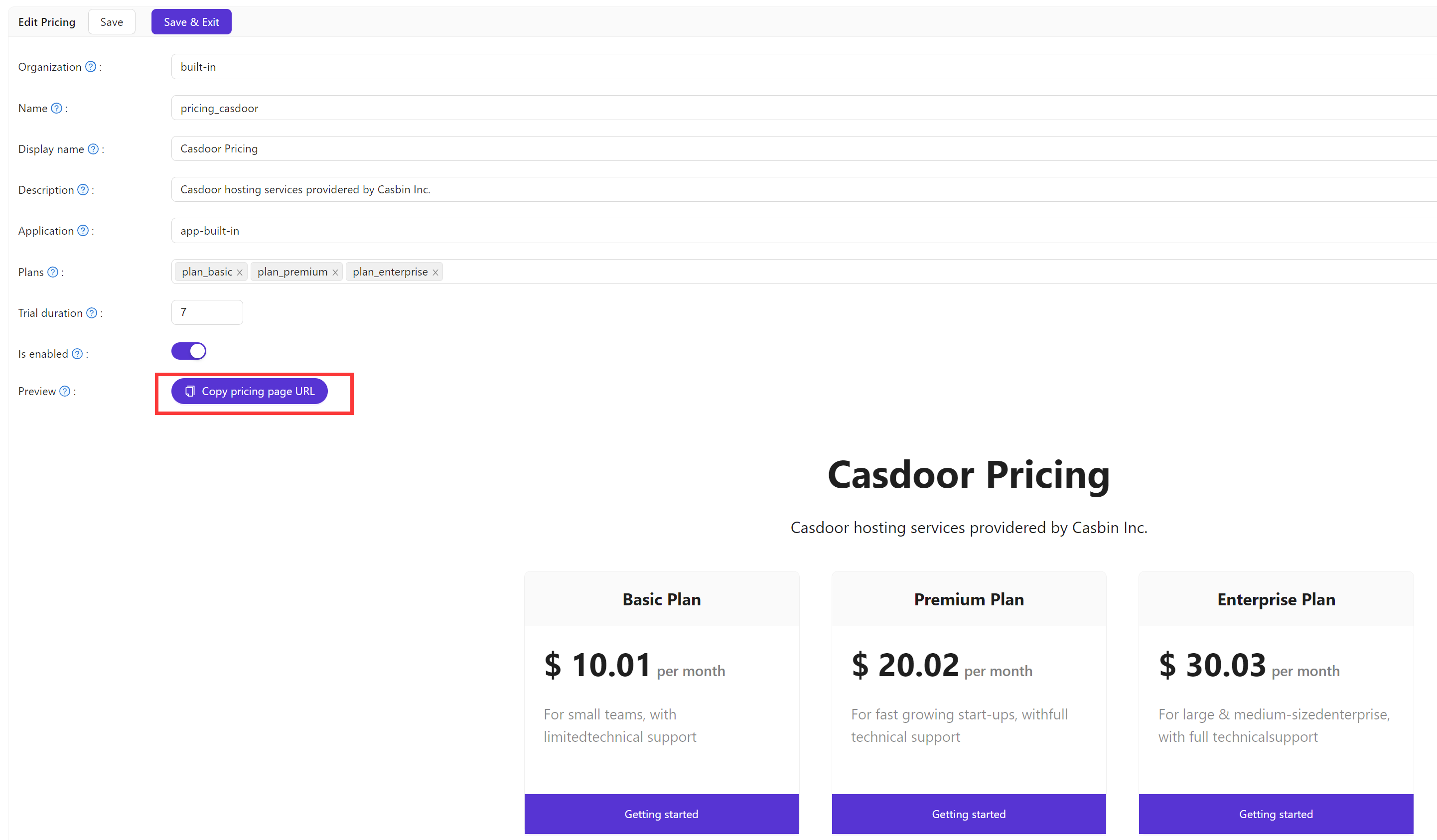Viewport: 1437px width, 840px height.
Task: Open the Display name help icon
Action: (93, 149)
